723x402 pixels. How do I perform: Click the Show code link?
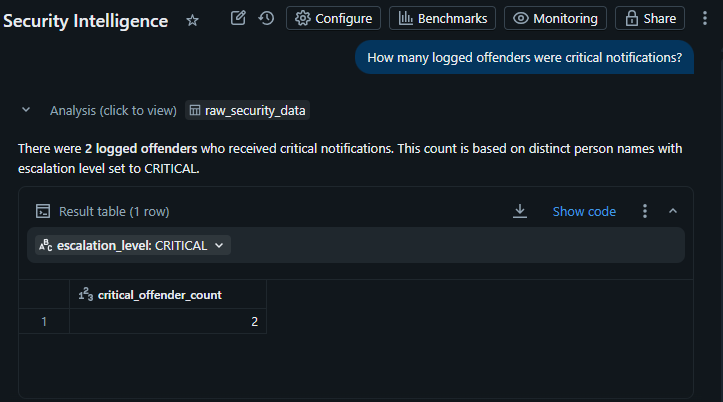[x=584, y=212]
